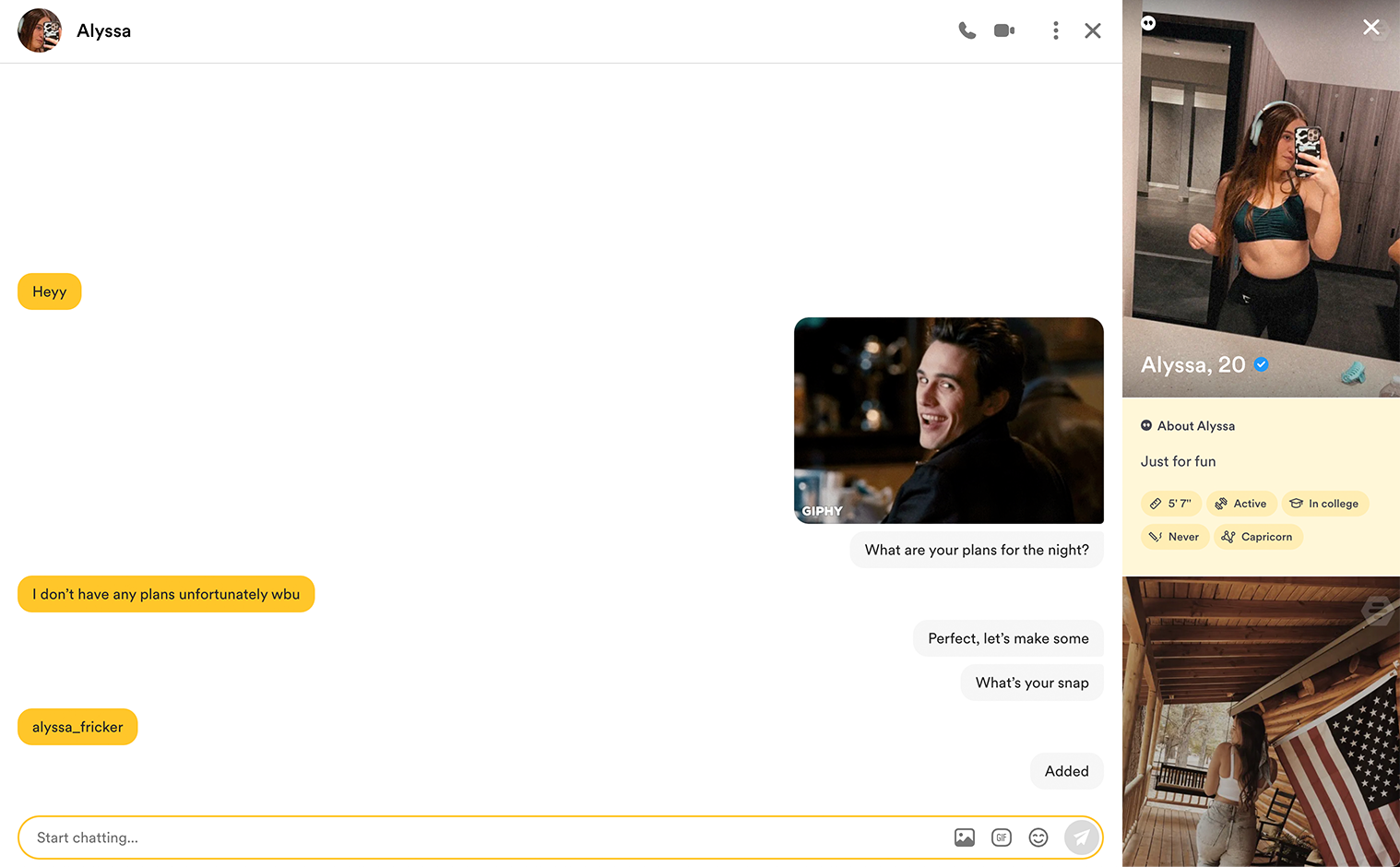Image resolution: width=1400 pixels, height=867 pixels.
Task: Open the three-dot more options menu
Action: tap(1056, 30)
